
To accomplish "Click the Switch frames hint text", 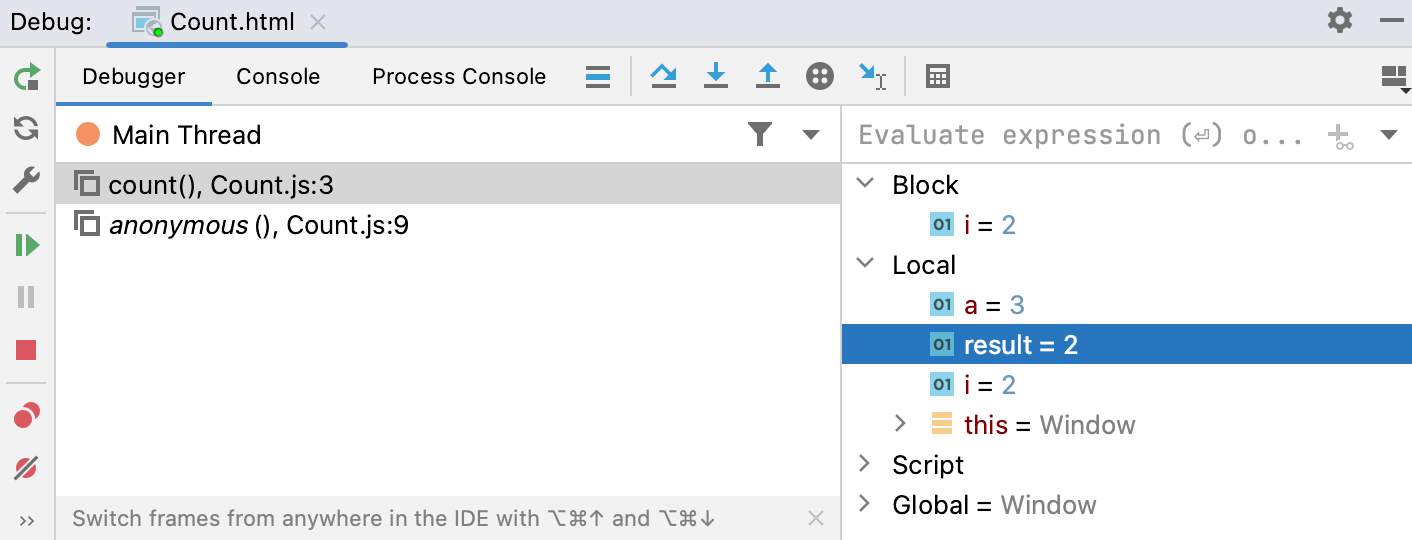I will pos(393,518).
